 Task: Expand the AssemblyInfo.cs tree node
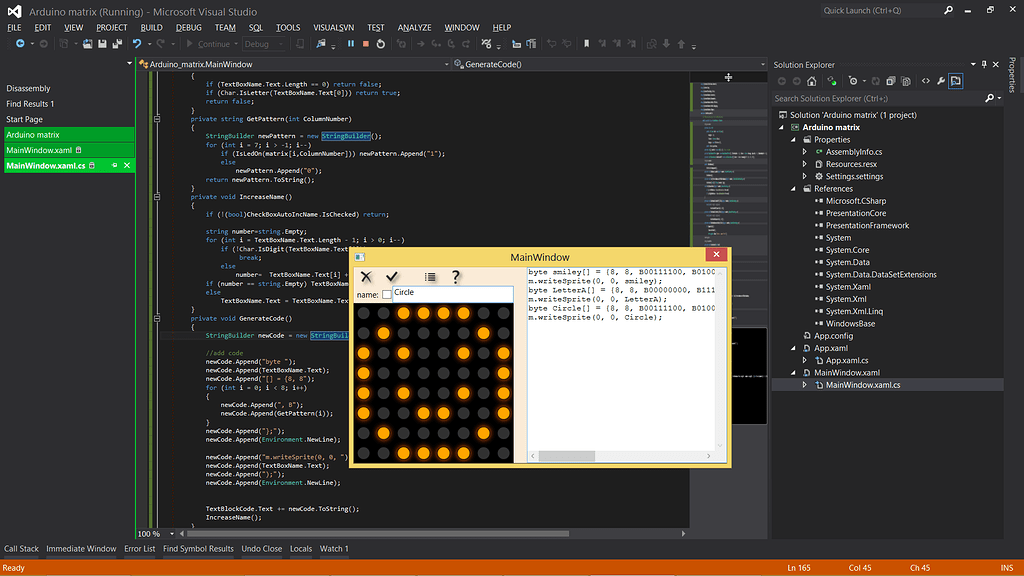(x=805, y=152)
